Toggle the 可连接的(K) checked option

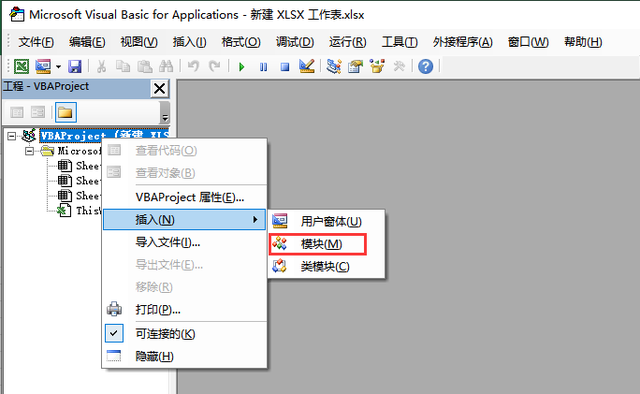click(x=184, y=334)
